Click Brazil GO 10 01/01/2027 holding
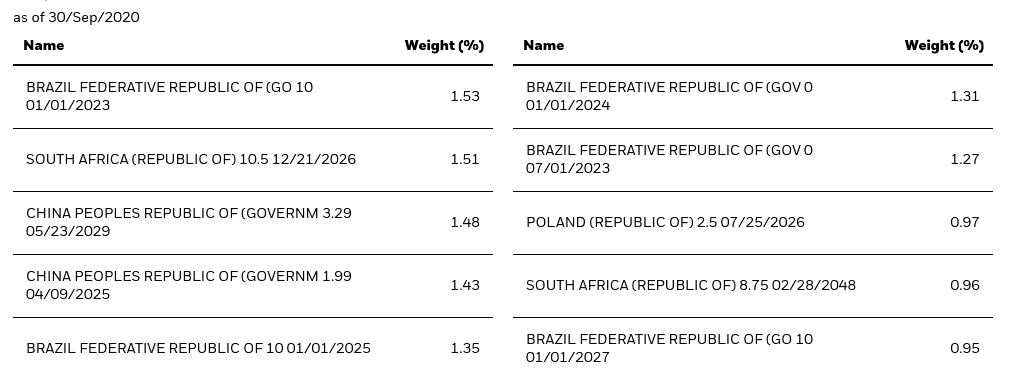Viewport: 1021px width, 391px height. click(x=753, y=349)
